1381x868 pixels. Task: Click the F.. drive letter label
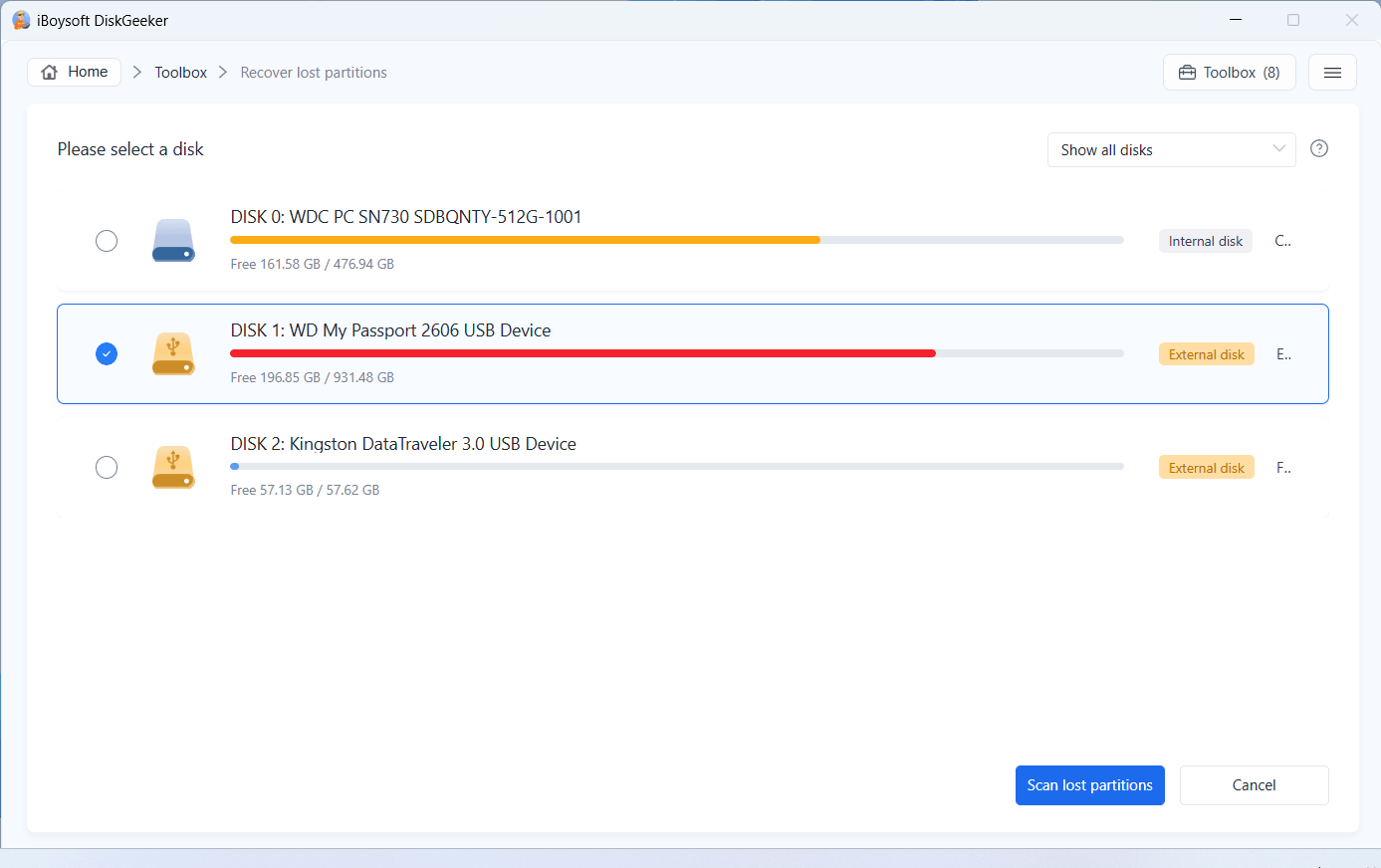pos(1283,468)
